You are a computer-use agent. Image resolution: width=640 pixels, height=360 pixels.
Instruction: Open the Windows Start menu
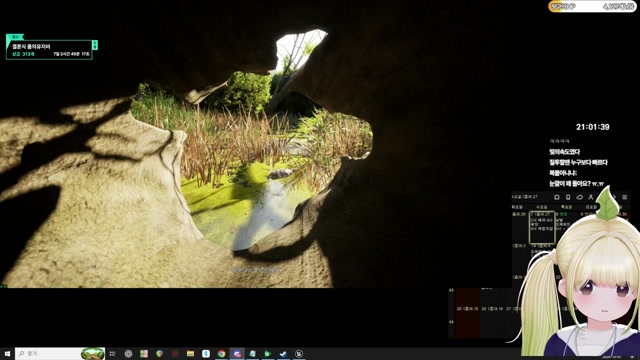point(7,353)
